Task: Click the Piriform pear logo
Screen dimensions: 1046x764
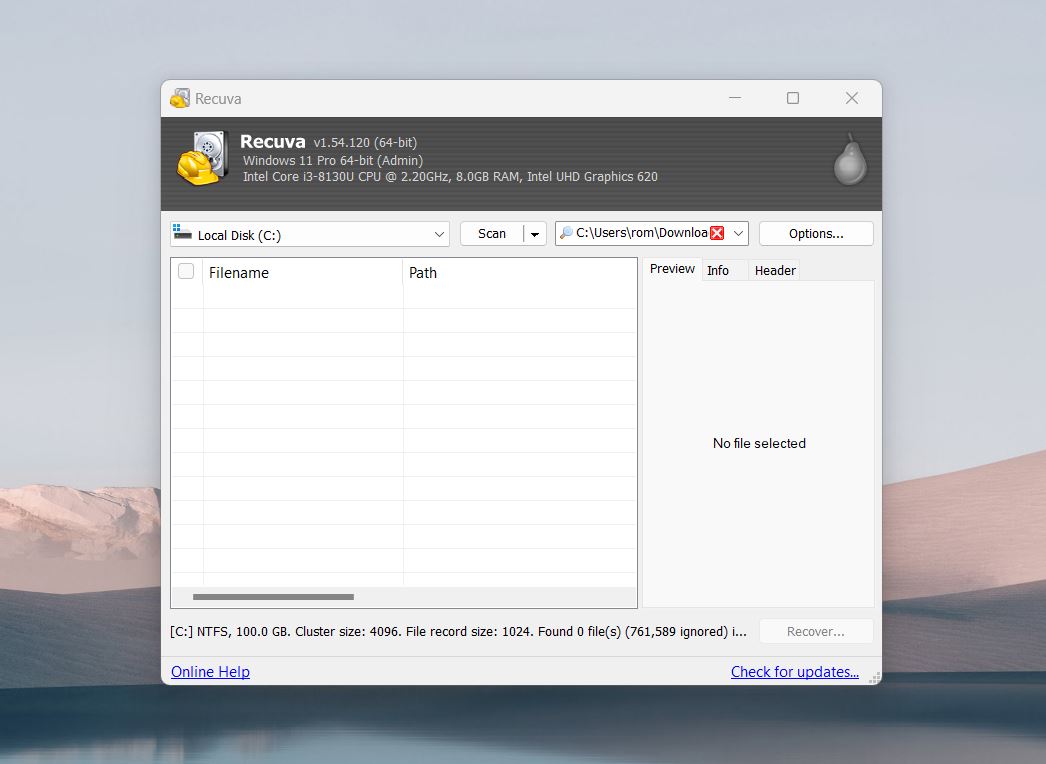Action: (x=850, y=159)
